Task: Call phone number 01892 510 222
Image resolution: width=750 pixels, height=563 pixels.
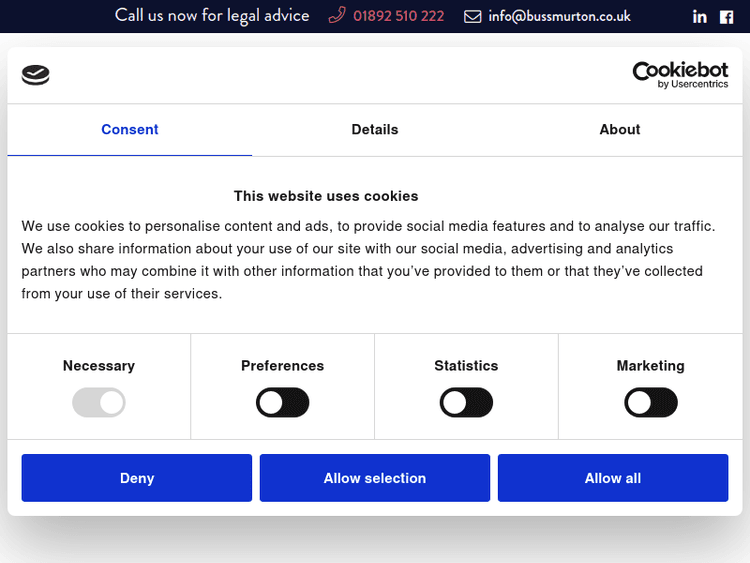Action: pos(398,16)
